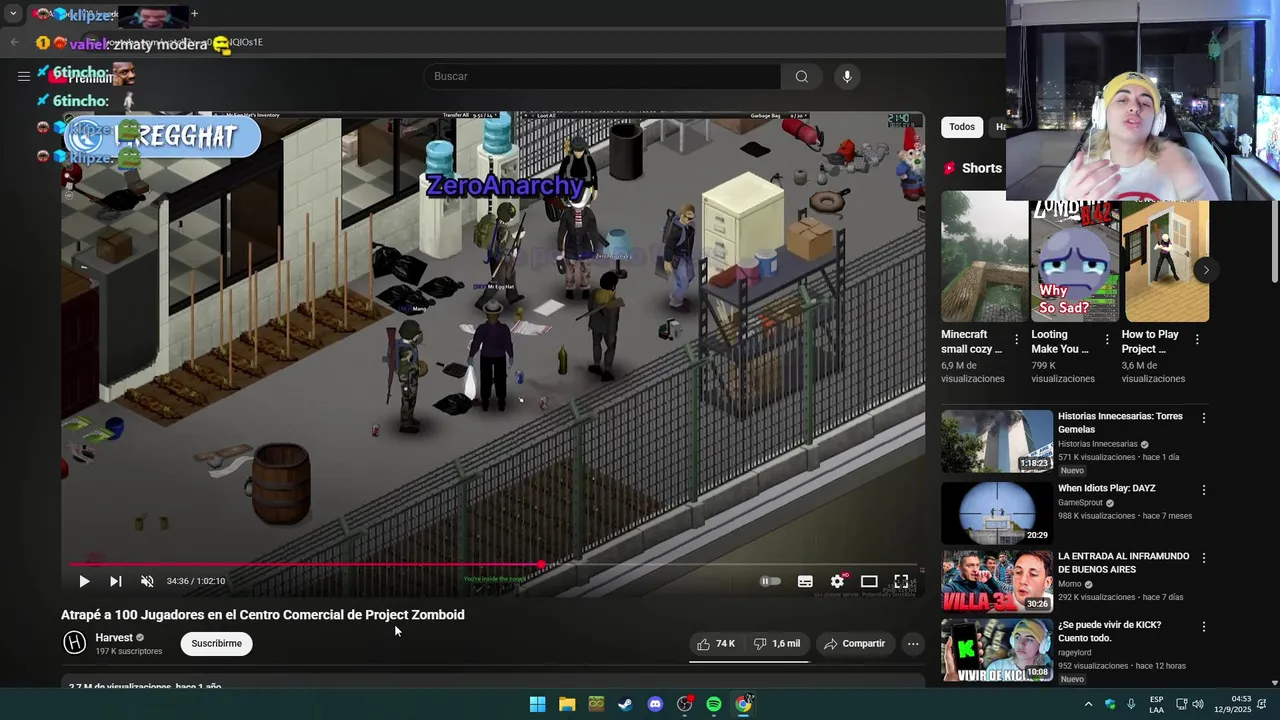This screenshot has height=720, width=1280.
Task: Open the YouTube hamburger guide menu
Action: click(x=23, y=76)
